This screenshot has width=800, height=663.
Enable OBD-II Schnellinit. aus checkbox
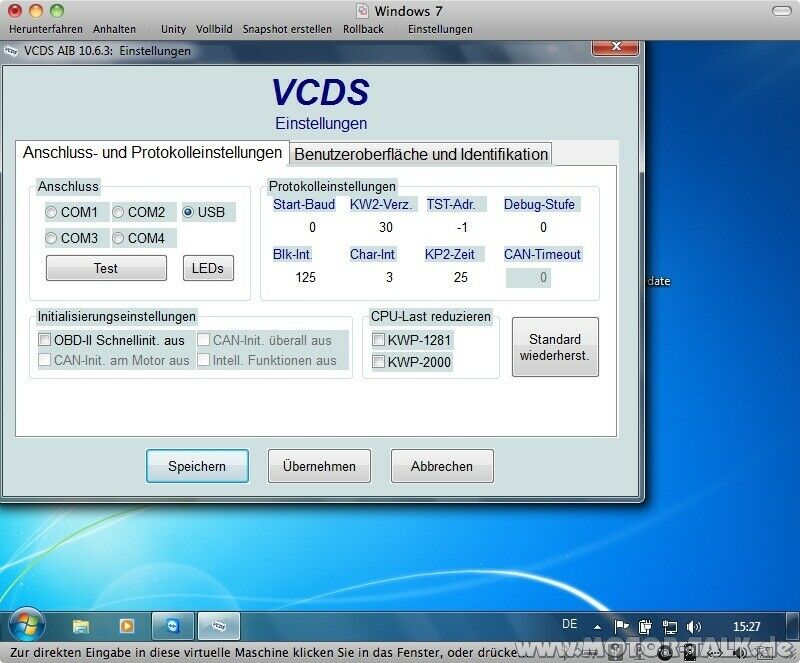pyautogui.click(x=45, y=340)
